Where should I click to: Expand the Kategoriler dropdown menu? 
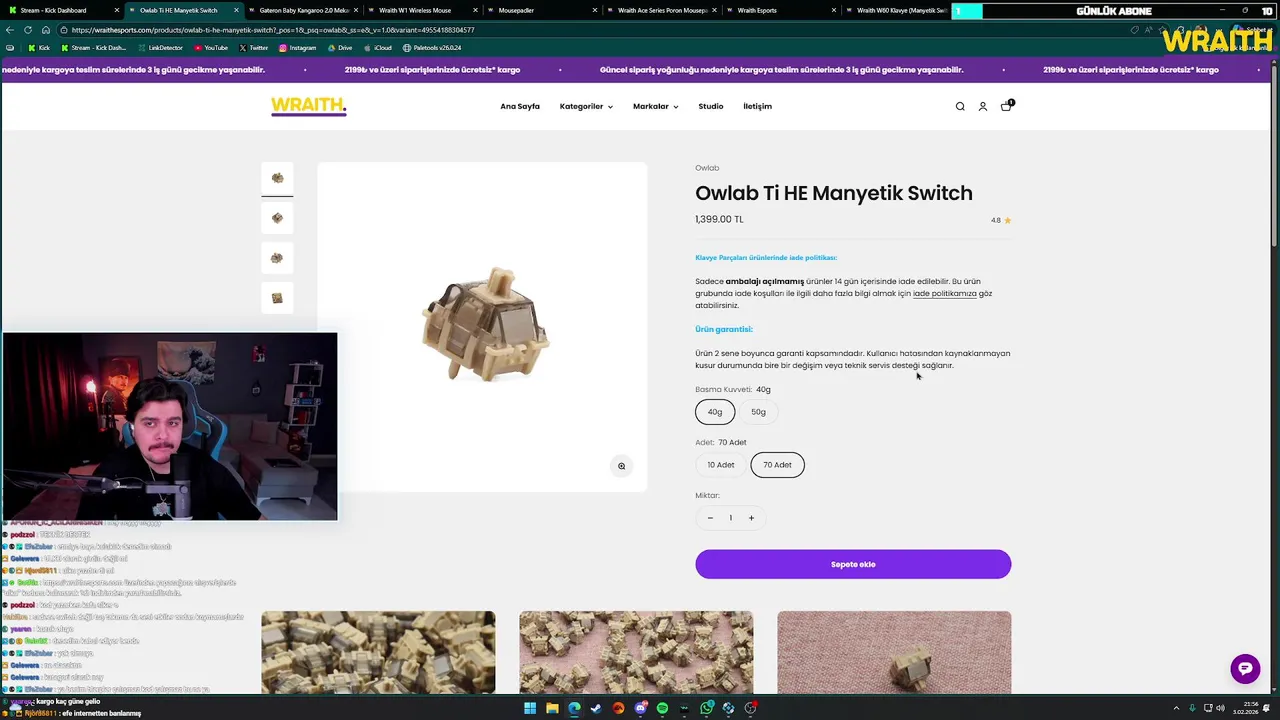[586, 107]
